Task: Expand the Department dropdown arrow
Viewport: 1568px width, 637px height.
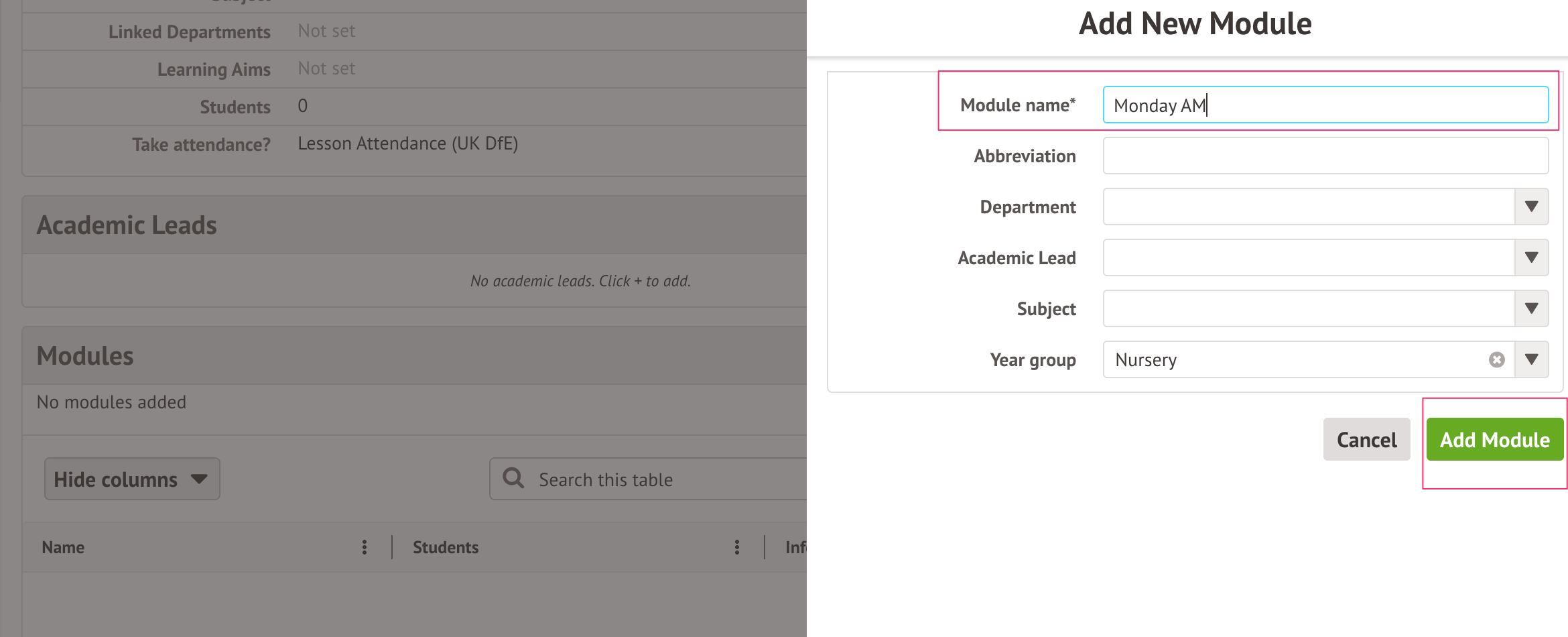Action: tap(1531, 207)
